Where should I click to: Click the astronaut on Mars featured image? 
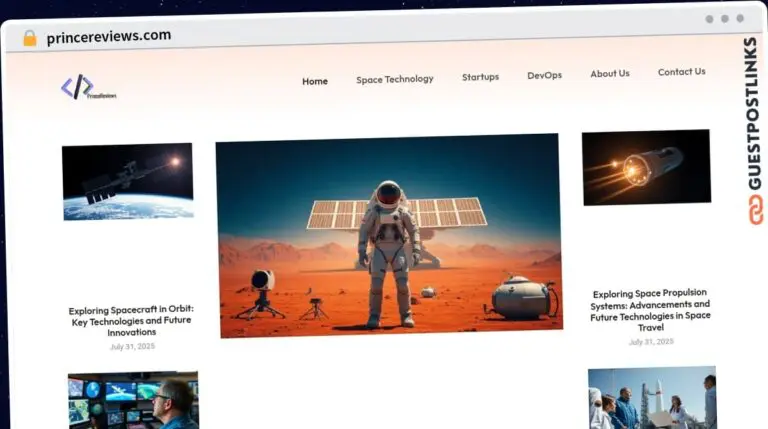tap(388, 234)
